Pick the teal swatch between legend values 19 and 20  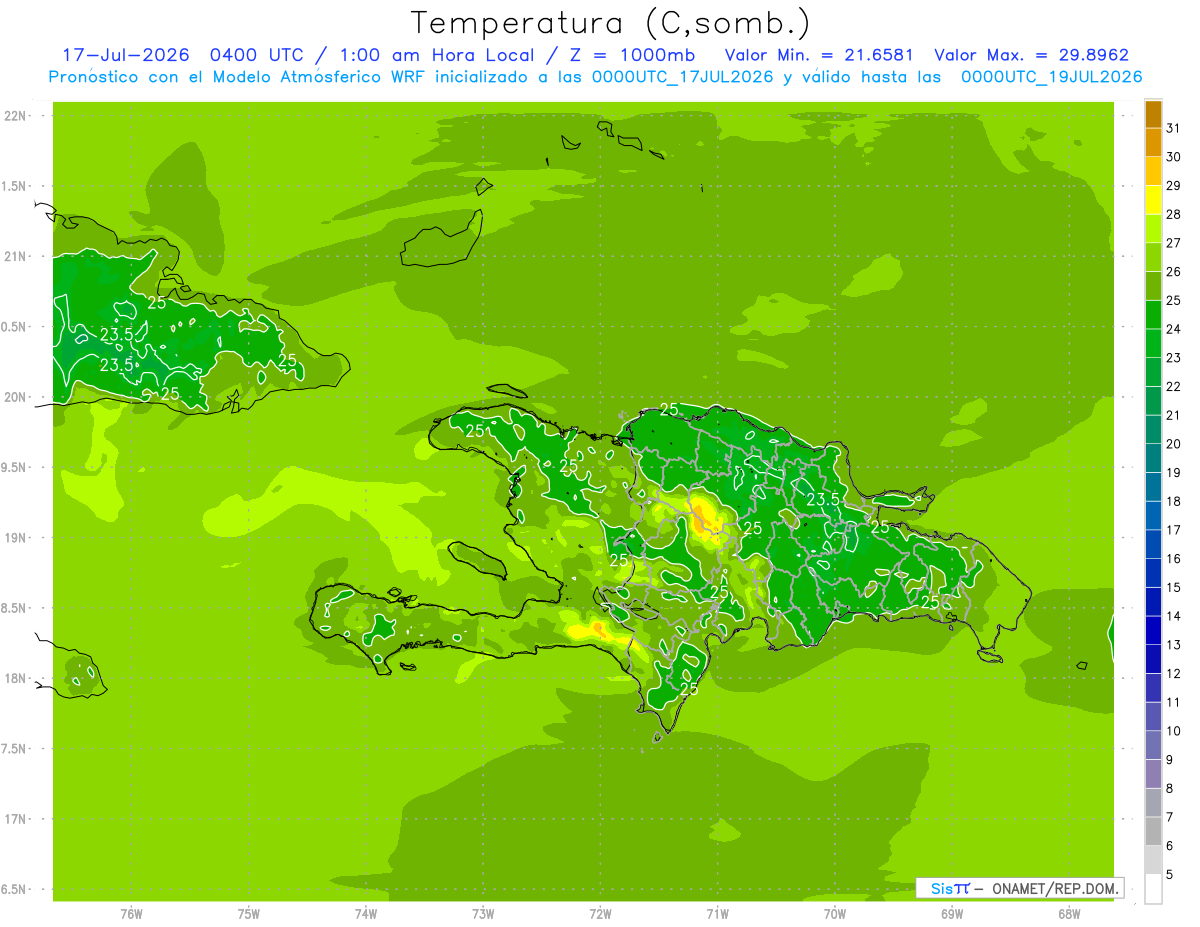click(1153, 458)
